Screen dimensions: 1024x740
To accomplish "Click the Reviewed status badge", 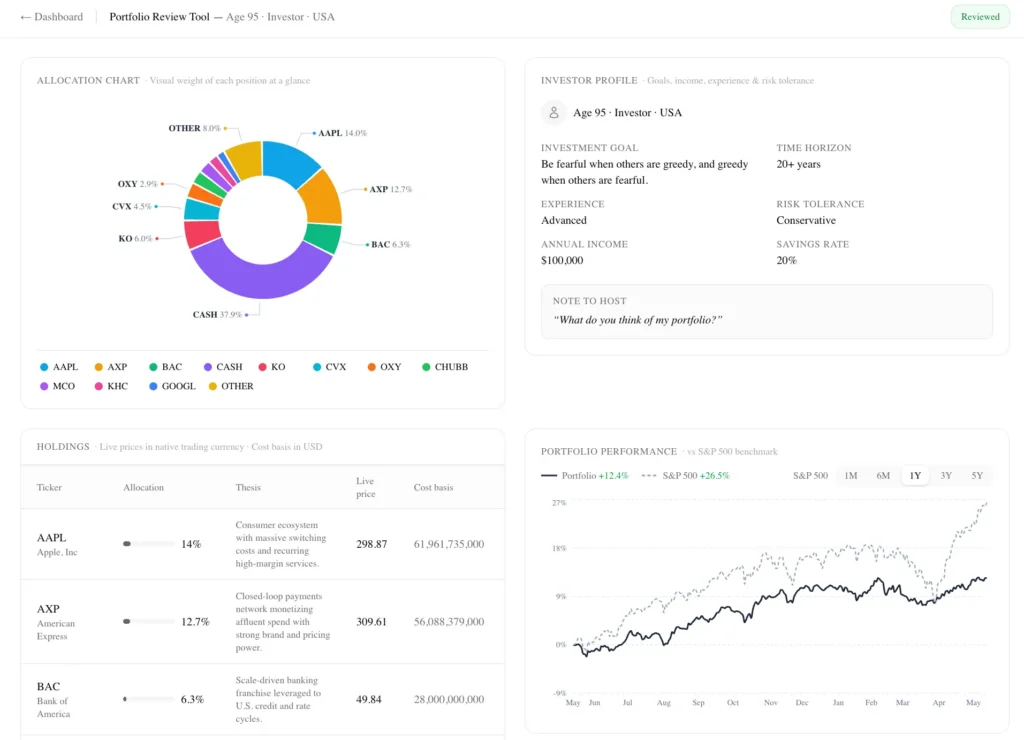I will point(980,17).
